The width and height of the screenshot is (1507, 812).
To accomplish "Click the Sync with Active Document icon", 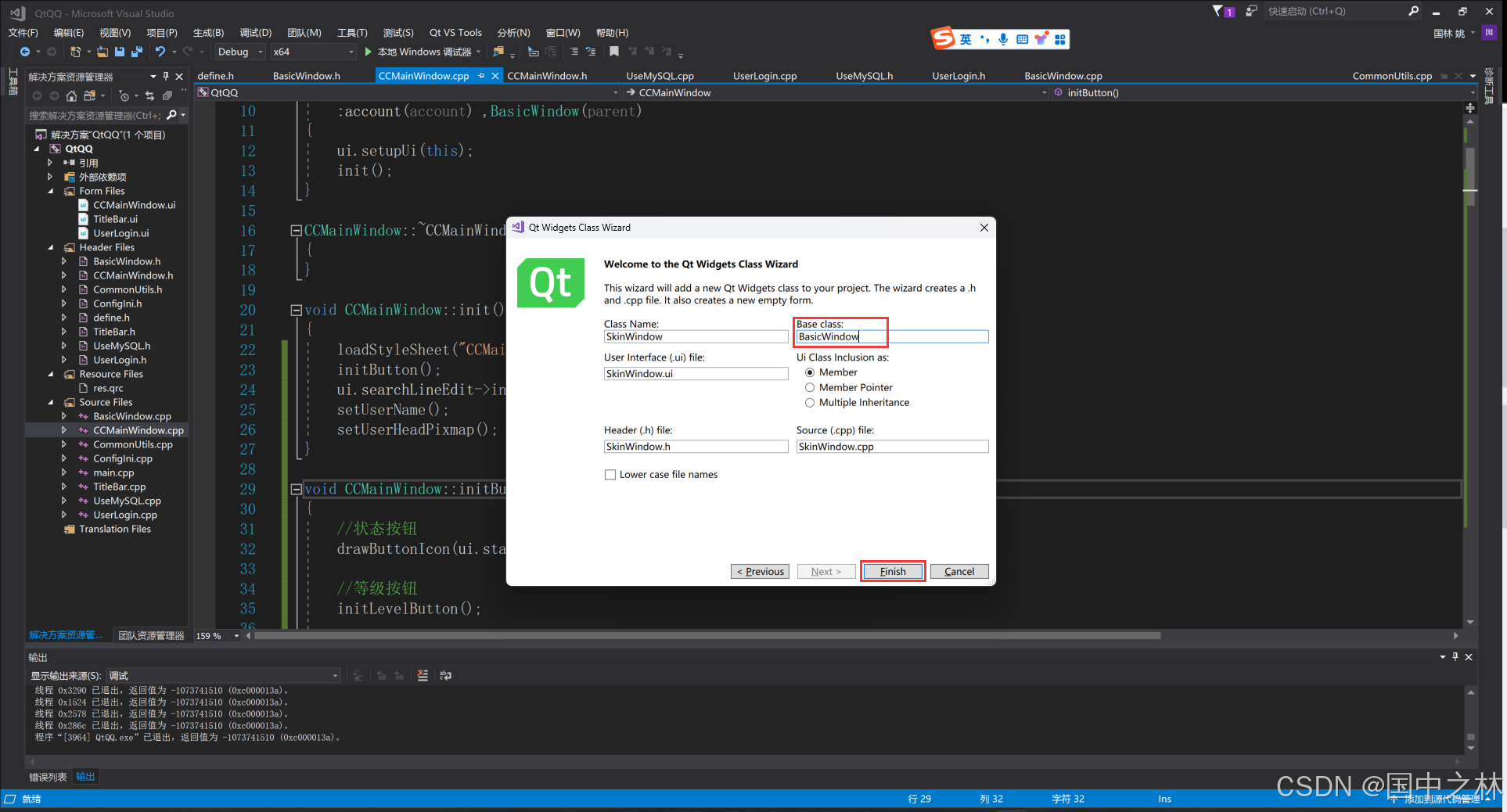I will point(149,95).
